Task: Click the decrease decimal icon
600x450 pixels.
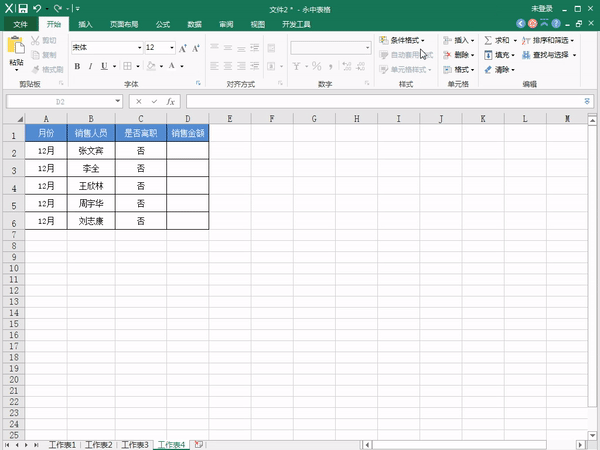Action: (x=361, y=66)
